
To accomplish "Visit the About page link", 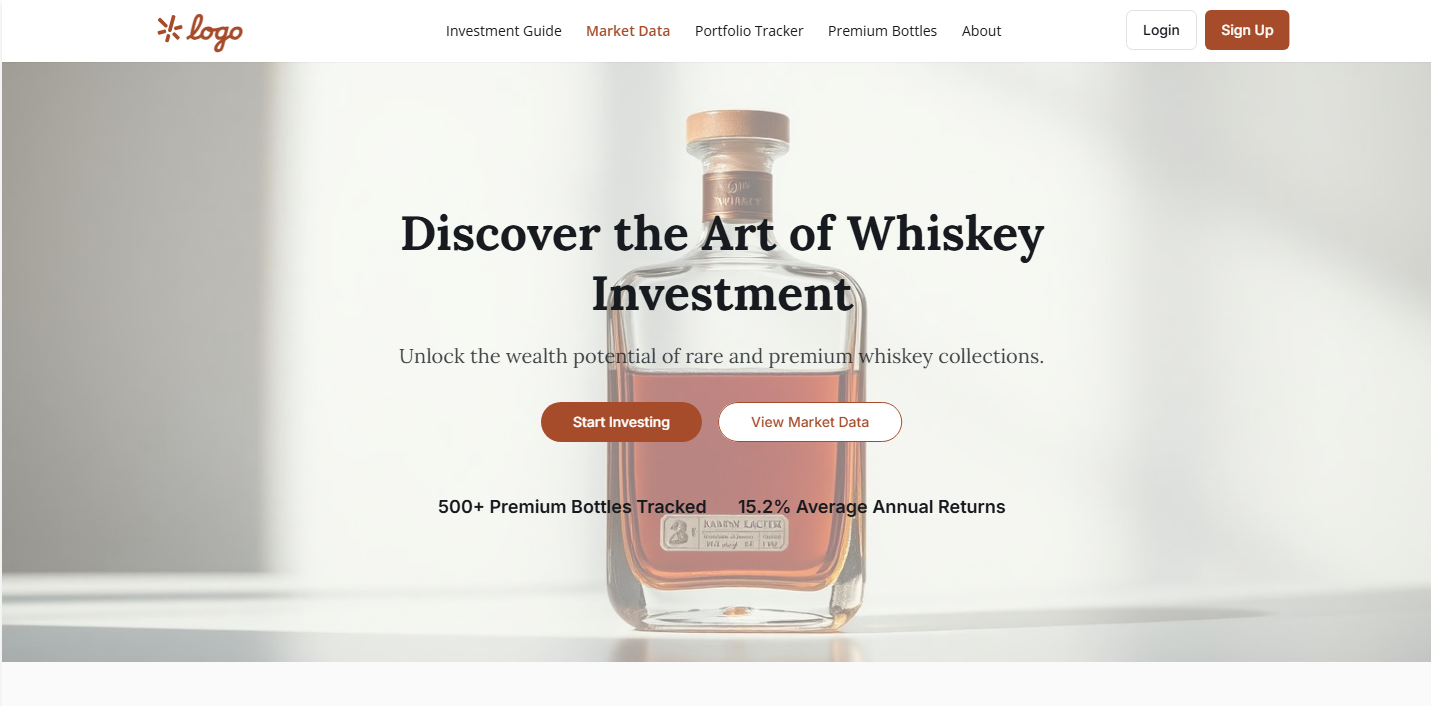I will pos(981,31).
